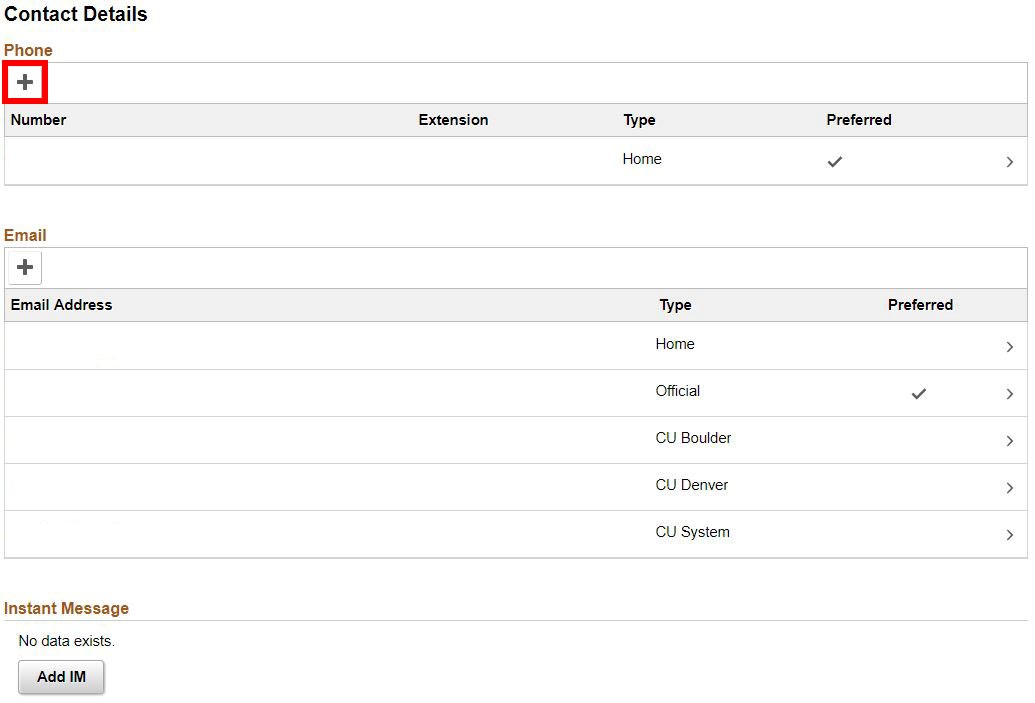This screenshot has width=1035, height=703.
Task: Click the Official type label in the email list
Action: (677, 391)
